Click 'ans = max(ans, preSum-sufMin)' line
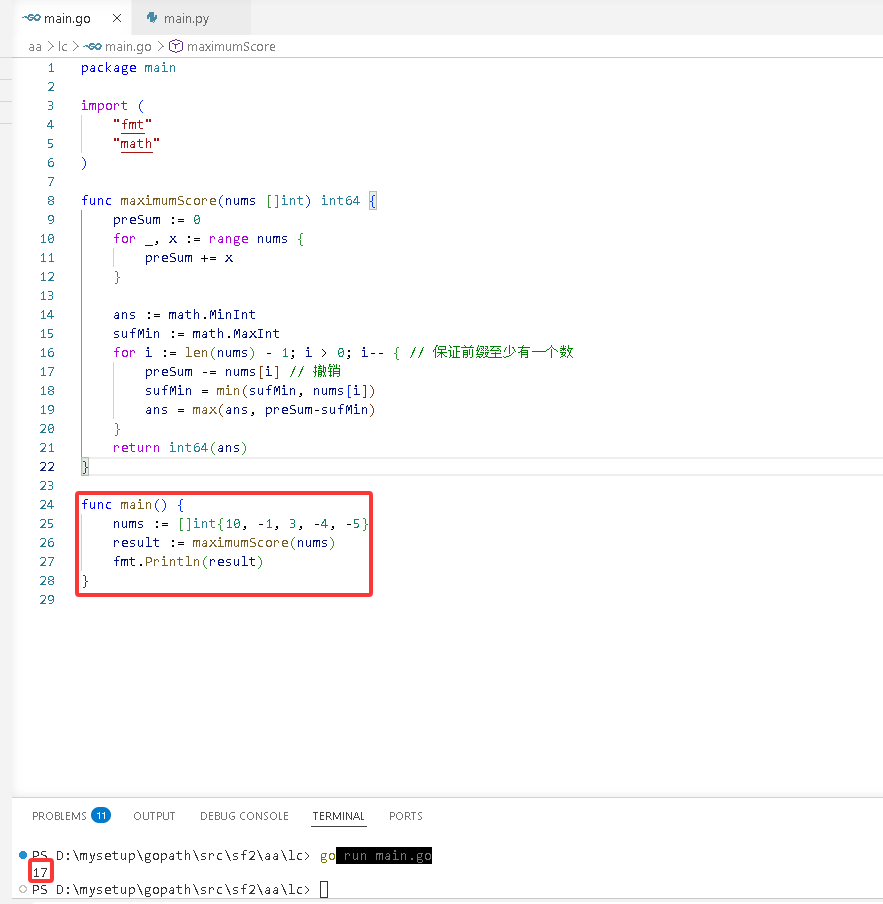 tap(260, 410)
